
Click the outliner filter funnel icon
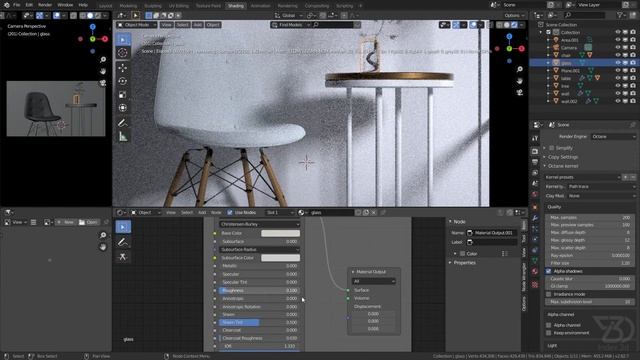pos(620,15)
